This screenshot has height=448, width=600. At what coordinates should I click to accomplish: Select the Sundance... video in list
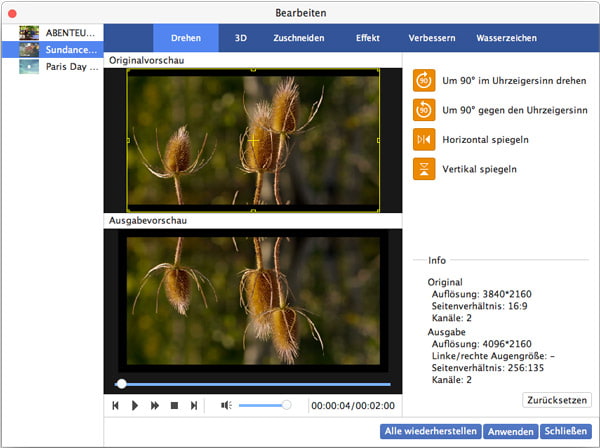(53, 50)
